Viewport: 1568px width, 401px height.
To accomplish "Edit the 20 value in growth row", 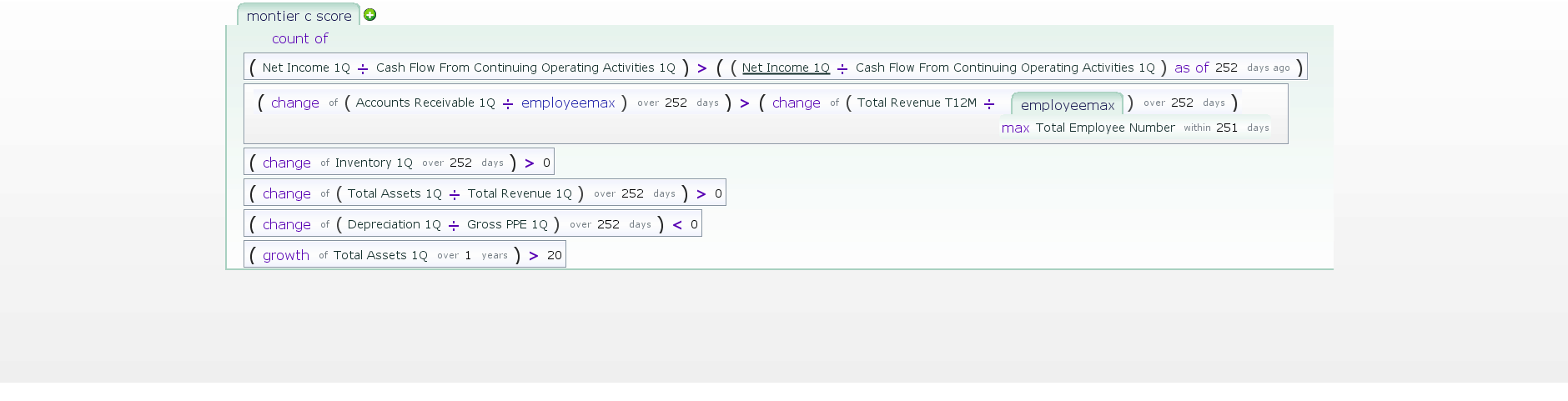I will coord(555,255).
